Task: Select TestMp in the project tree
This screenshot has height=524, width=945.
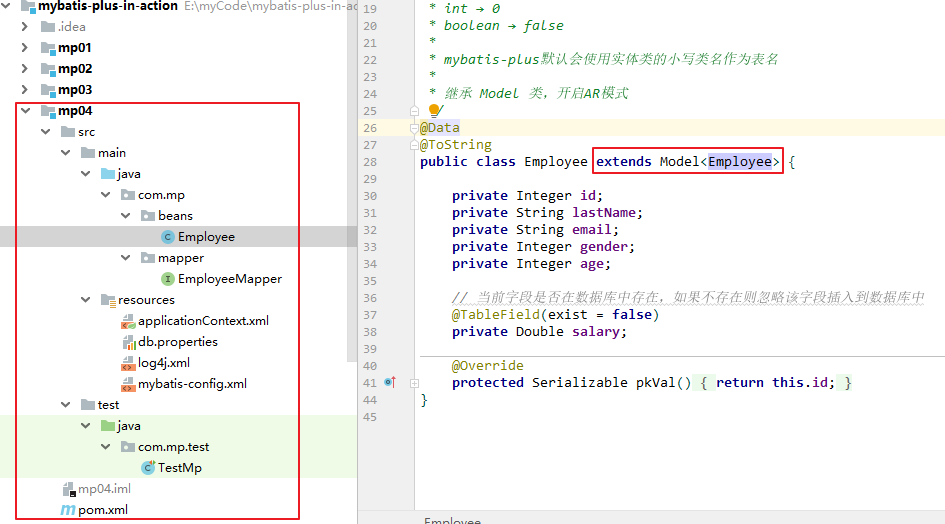Action: click(x=180, y=468)
